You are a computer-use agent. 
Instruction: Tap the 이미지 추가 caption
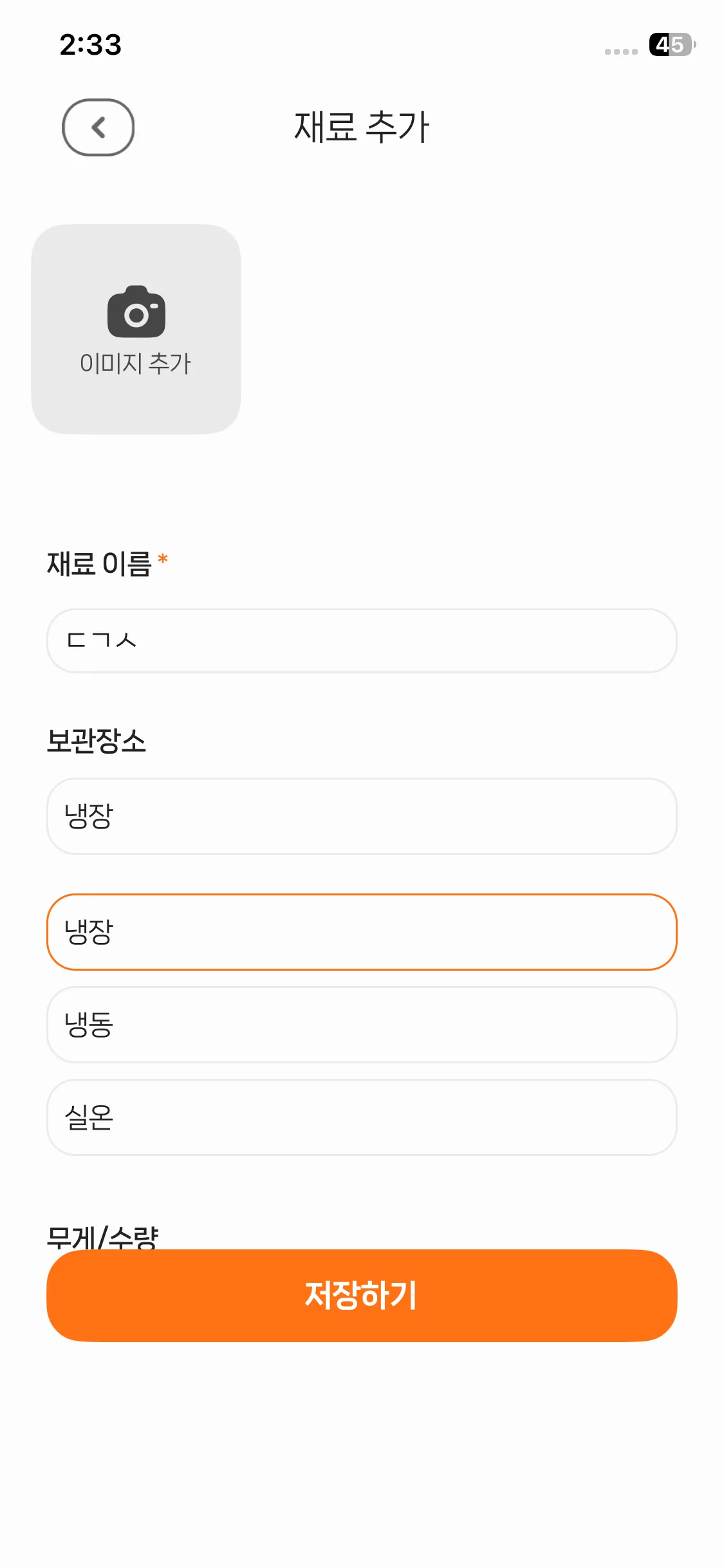[136, 364]
